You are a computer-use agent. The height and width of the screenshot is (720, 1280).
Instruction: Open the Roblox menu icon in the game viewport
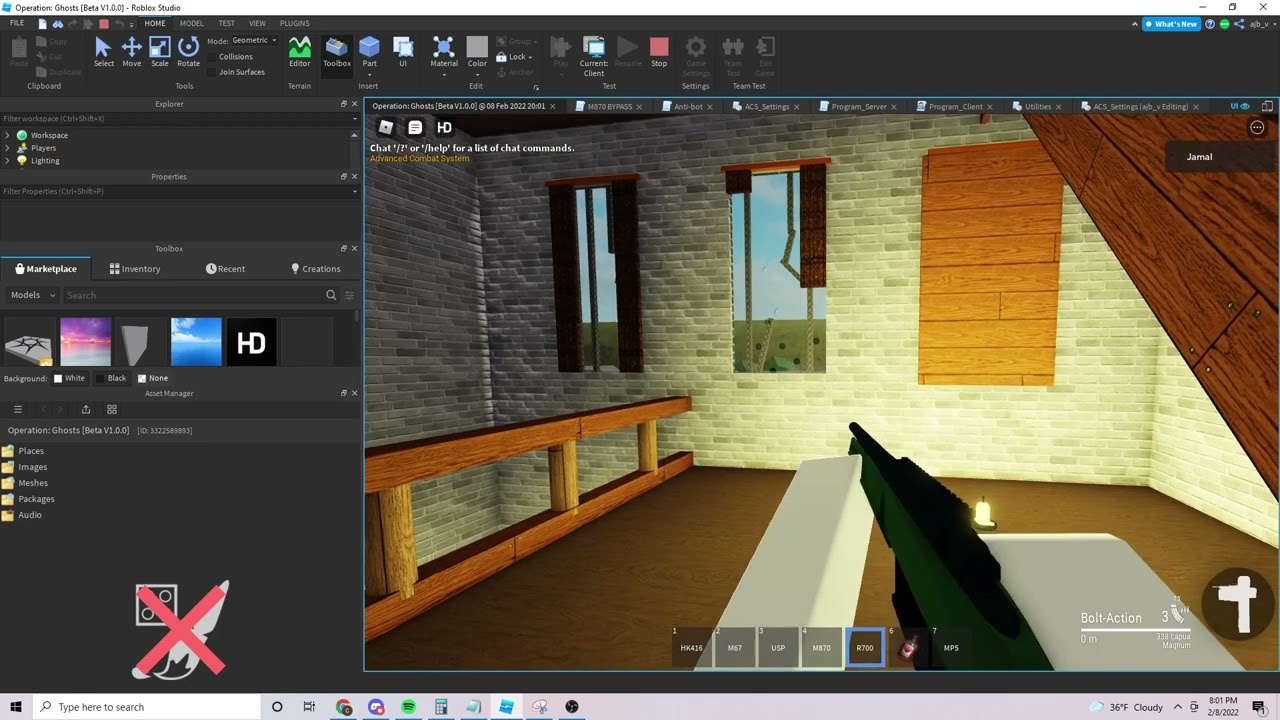coord(385,127)
